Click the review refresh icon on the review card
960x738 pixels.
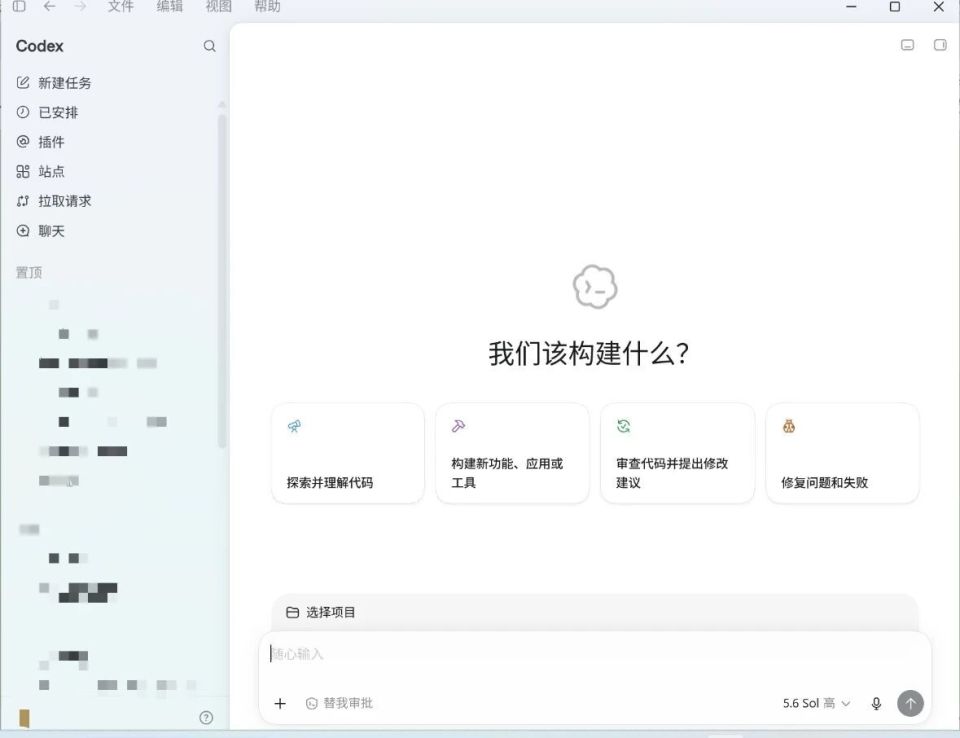(624, 426)
